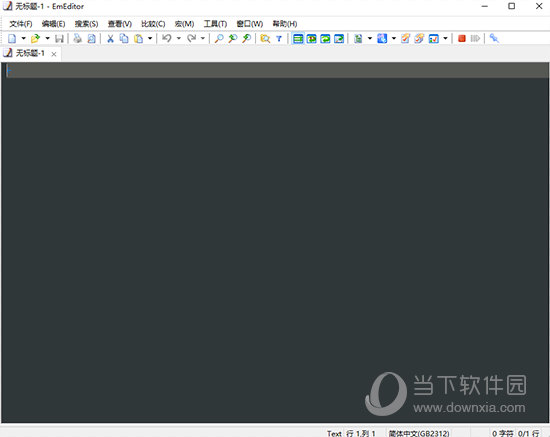This screenshot has height=437, width=550.
Task: Minimize the EmEditor window
Action: point(485,6)
